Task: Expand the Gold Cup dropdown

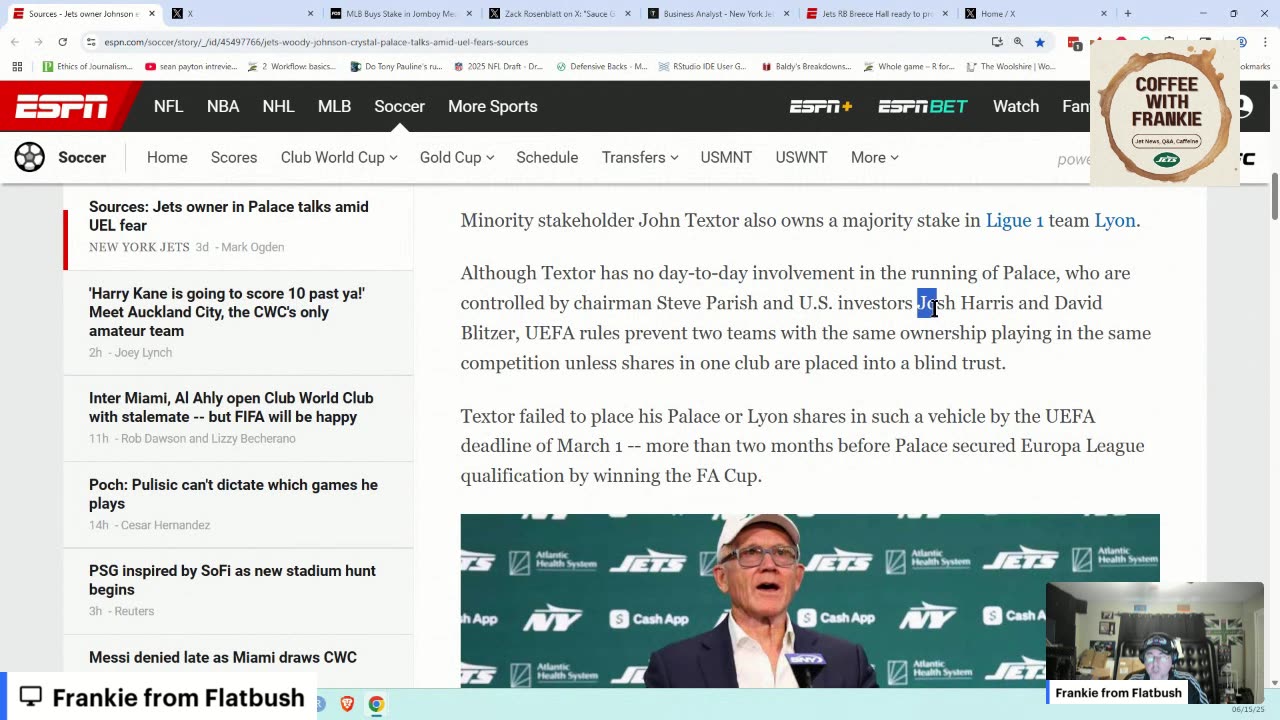Action: pos(457,157)
